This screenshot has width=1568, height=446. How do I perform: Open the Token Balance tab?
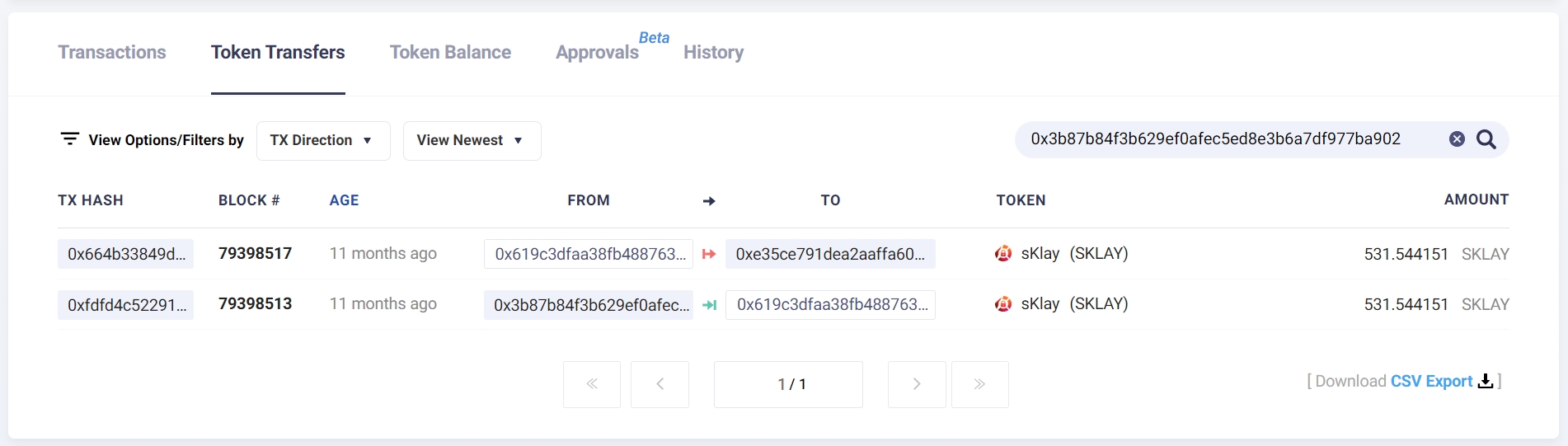coord(450,53)
